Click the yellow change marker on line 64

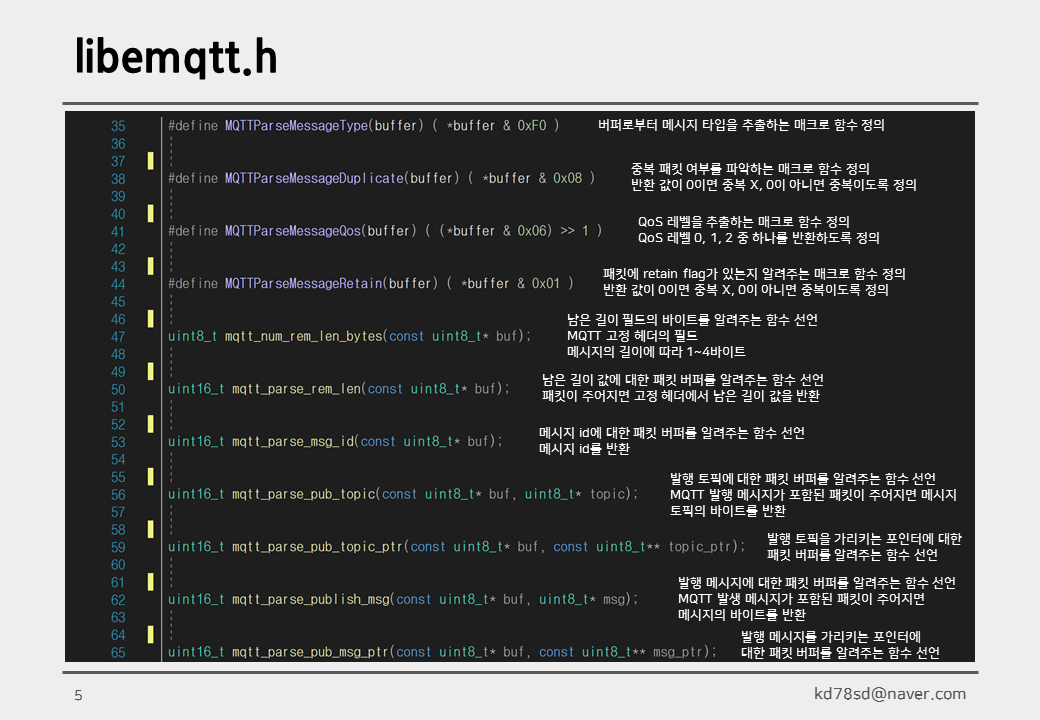[151, 634]
